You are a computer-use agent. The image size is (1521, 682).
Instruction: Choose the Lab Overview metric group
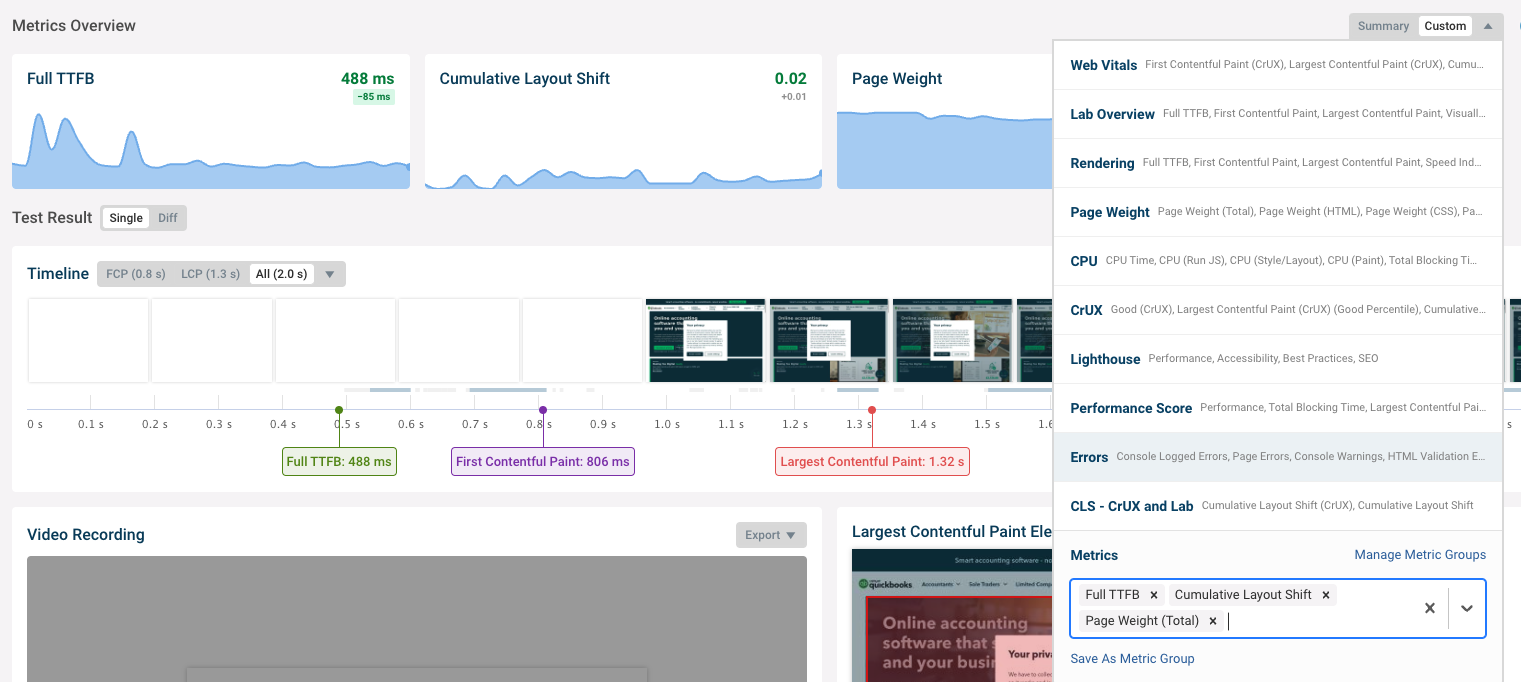pyautogui.click(x=1278, y=114)
